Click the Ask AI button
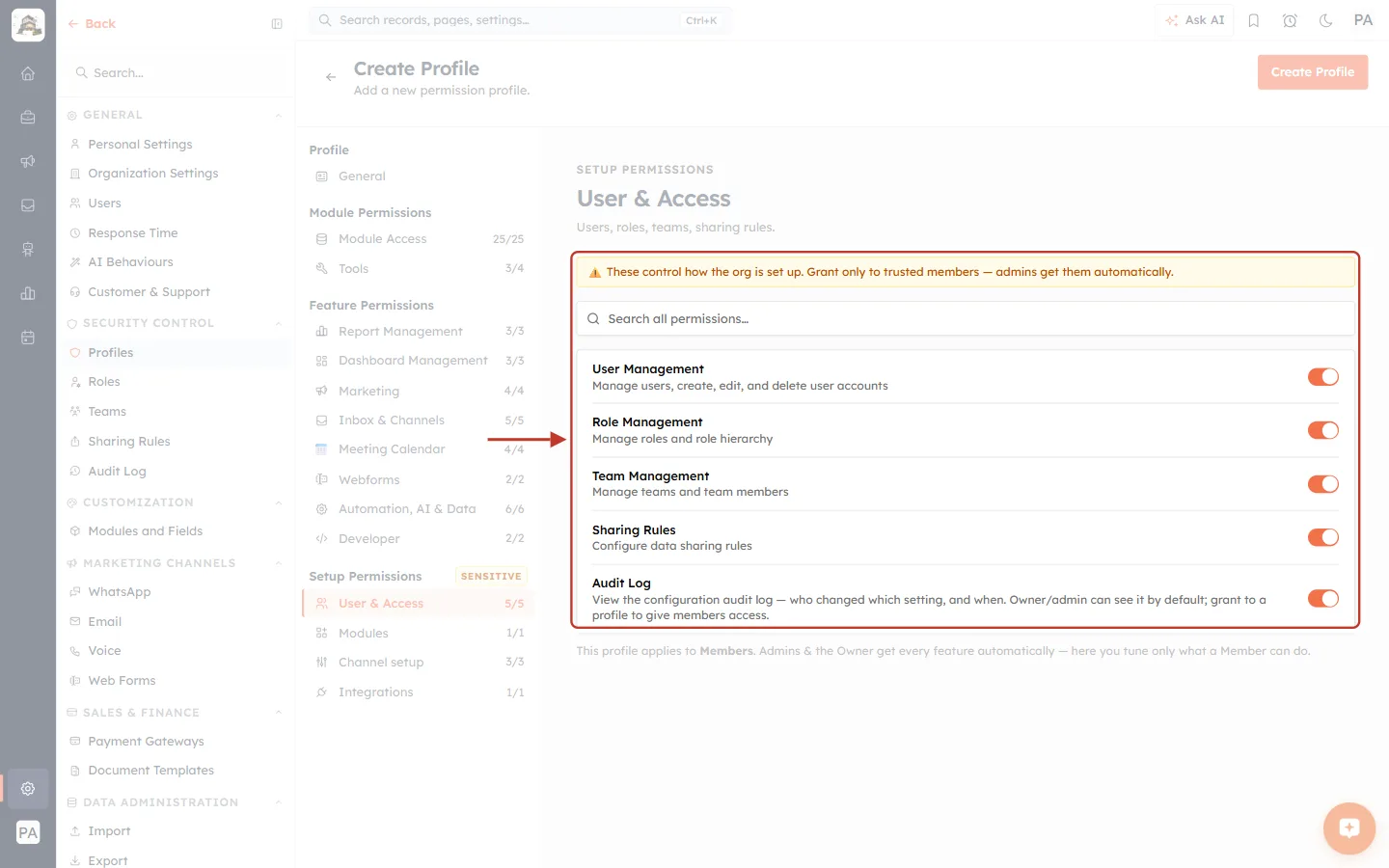 1194,20
